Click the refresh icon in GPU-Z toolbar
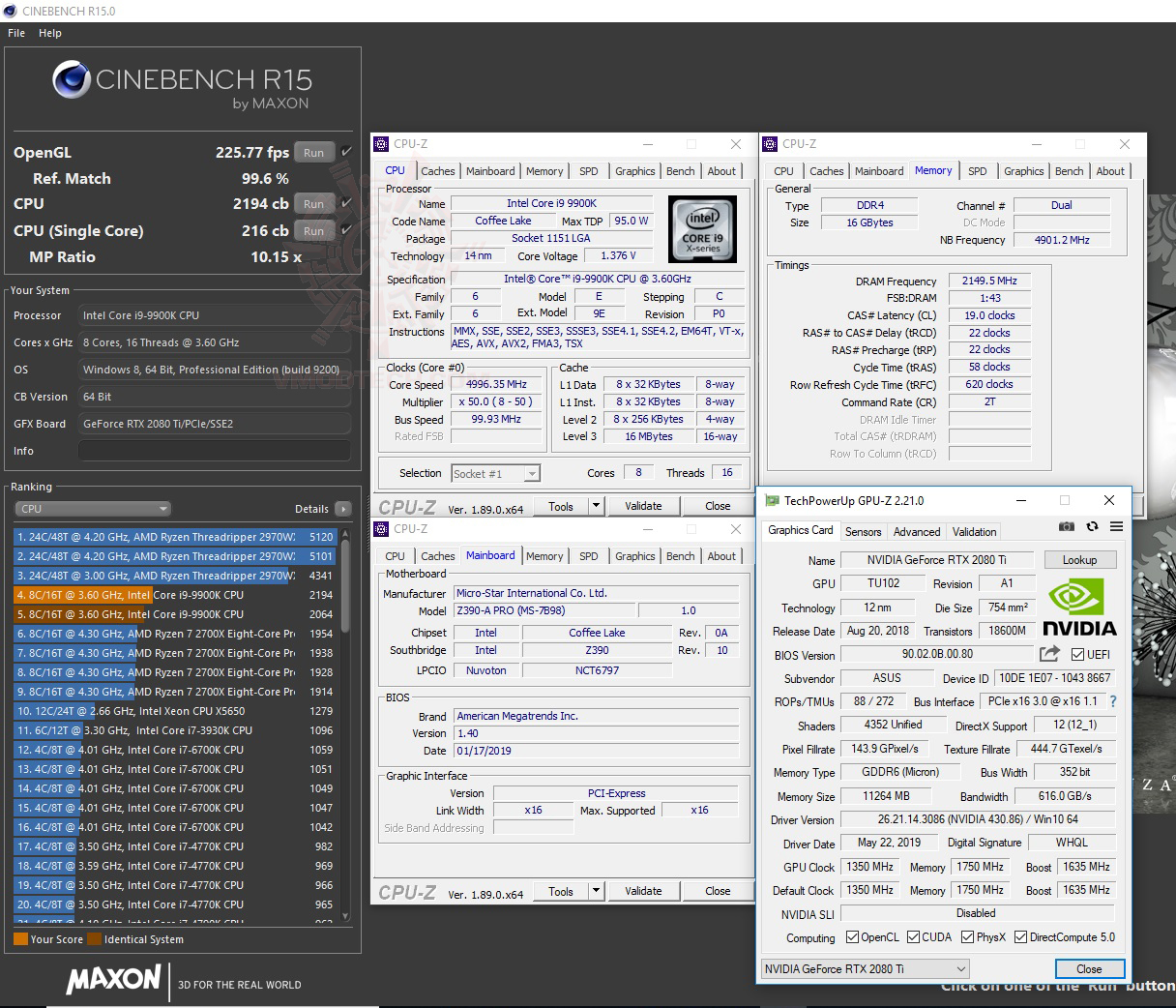The height and width of the screenshot is (1008, 1176). pos(1092,526)
